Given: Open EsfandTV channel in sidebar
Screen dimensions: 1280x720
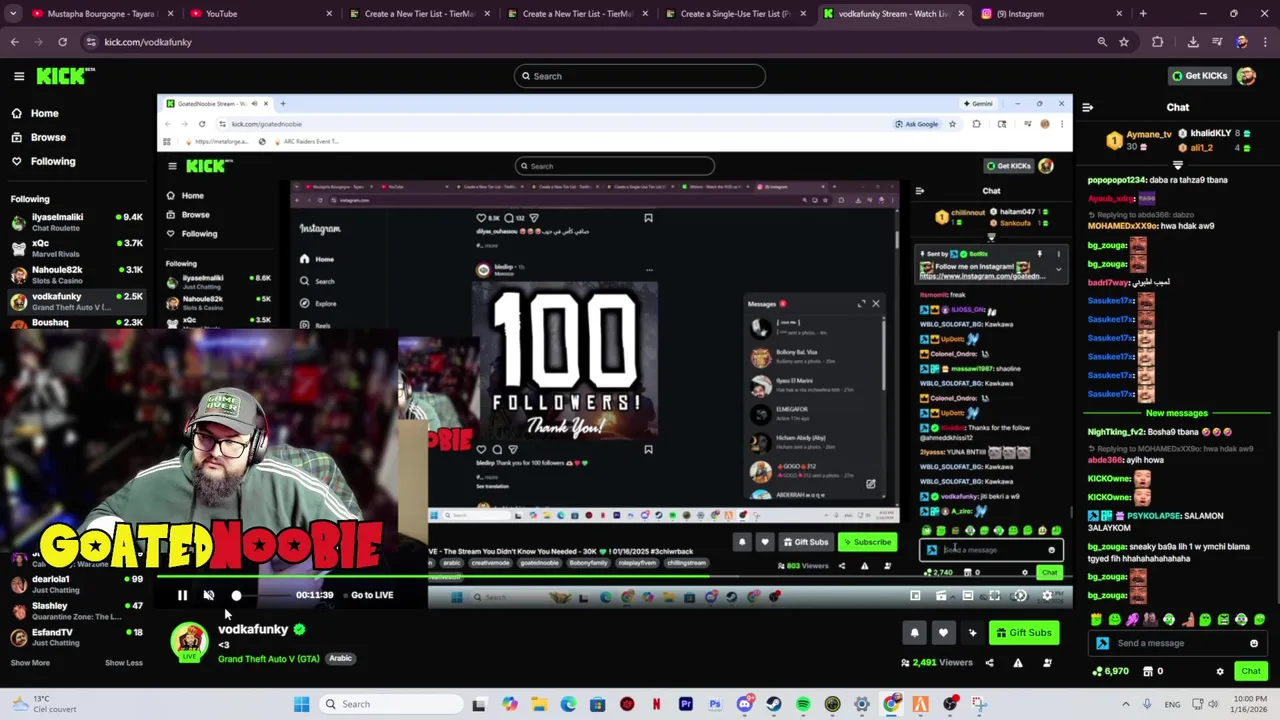Looking at the screenshot, I should tap(76, 637).
